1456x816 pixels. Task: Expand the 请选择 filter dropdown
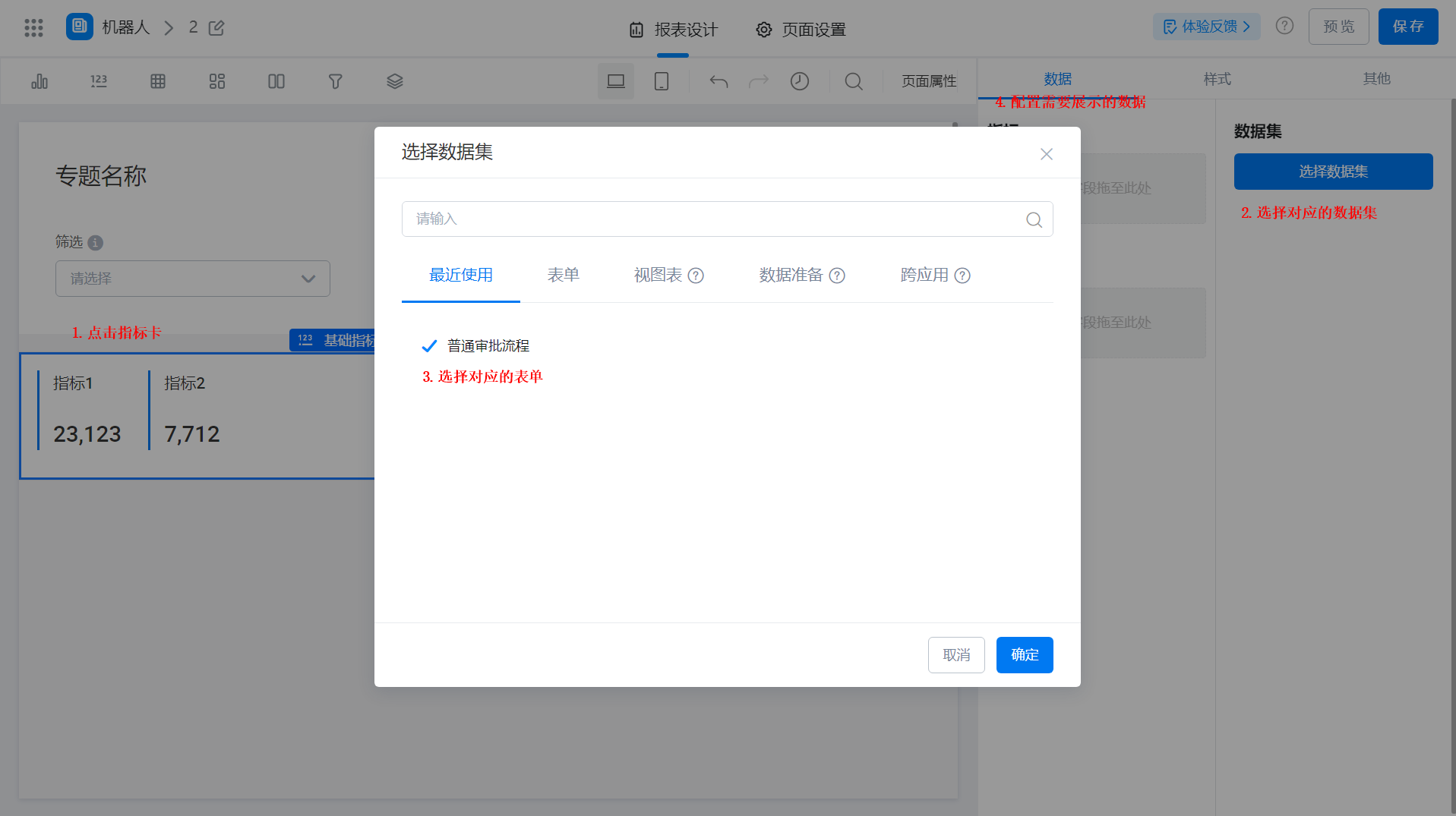[193, 279]
